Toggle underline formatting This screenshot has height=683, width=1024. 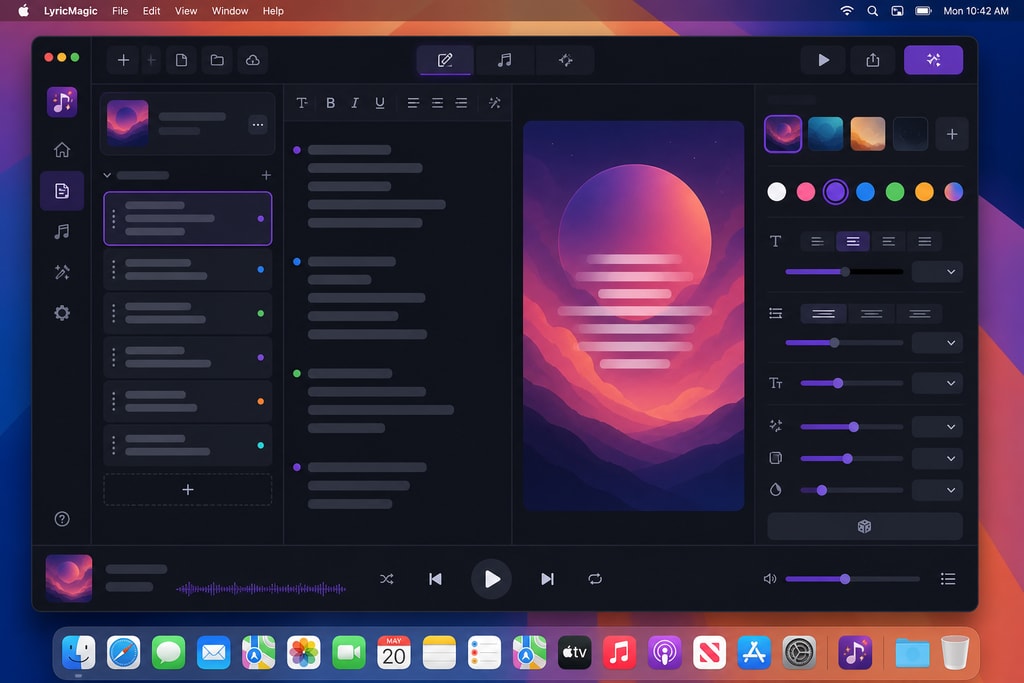pos(379,103)
